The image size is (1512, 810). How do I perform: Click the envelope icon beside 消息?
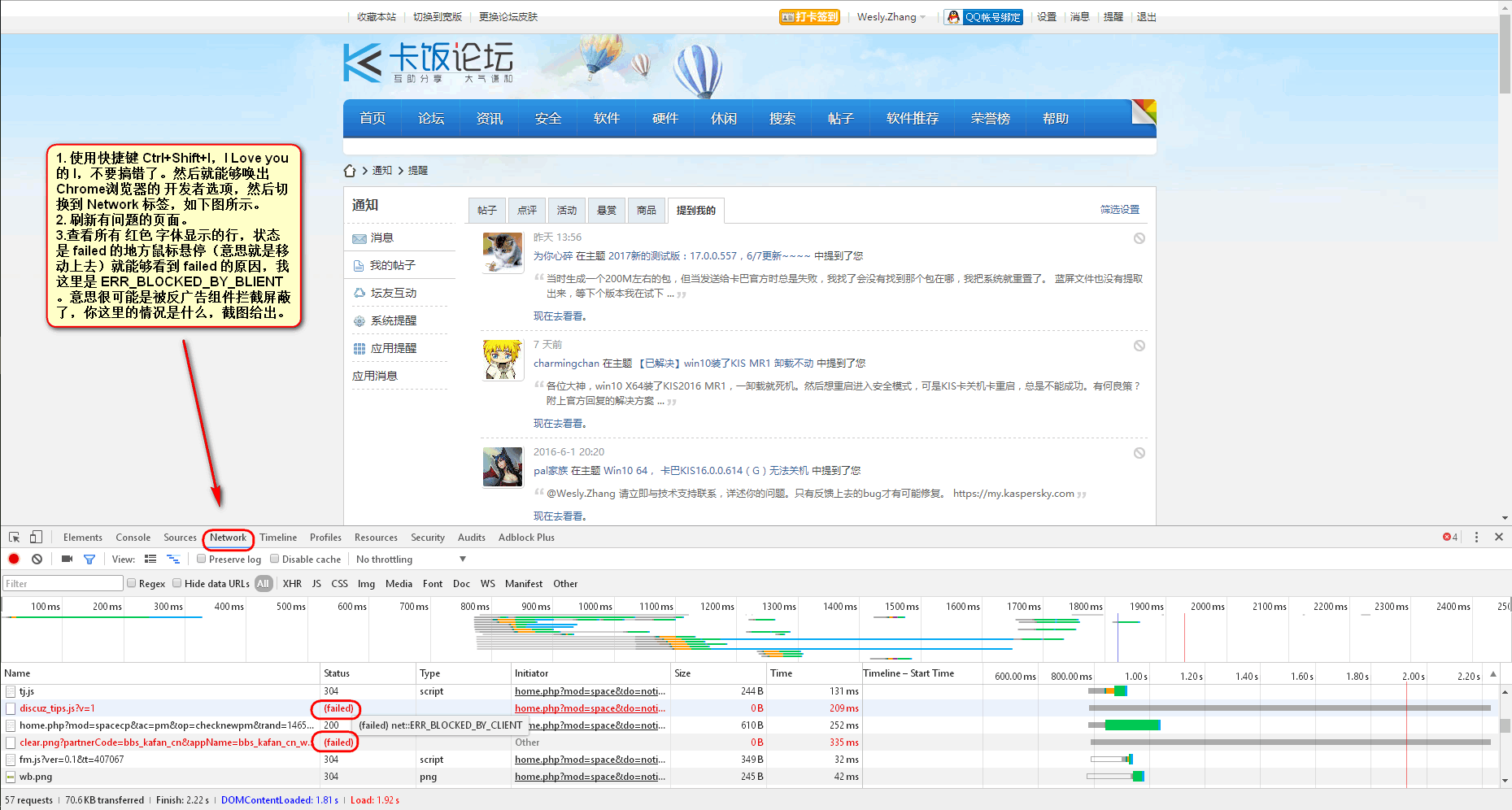[359, 238]
